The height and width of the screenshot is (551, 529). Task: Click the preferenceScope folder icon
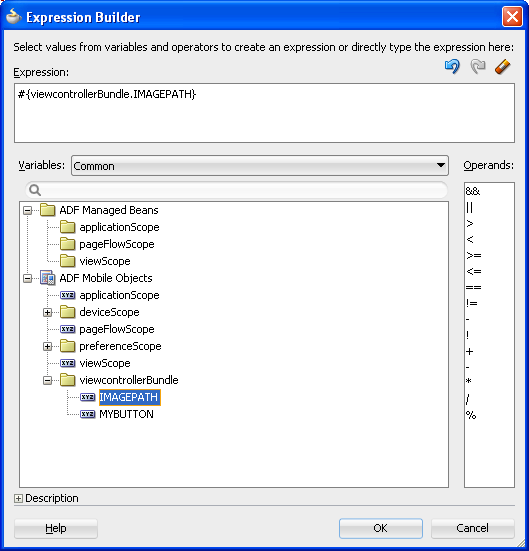click(x=67, y=346)
